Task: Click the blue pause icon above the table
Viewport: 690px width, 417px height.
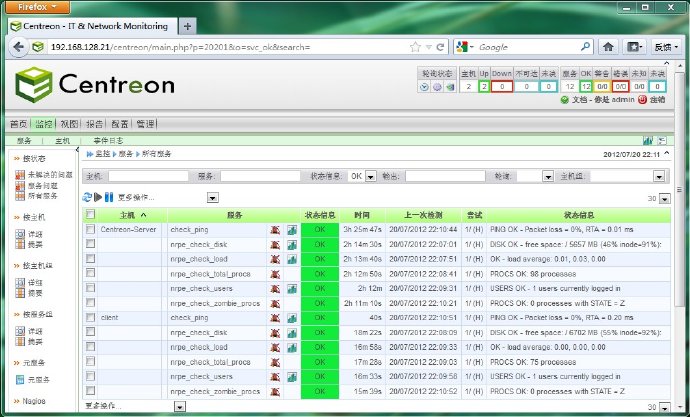Action: (x=109, y=197)
